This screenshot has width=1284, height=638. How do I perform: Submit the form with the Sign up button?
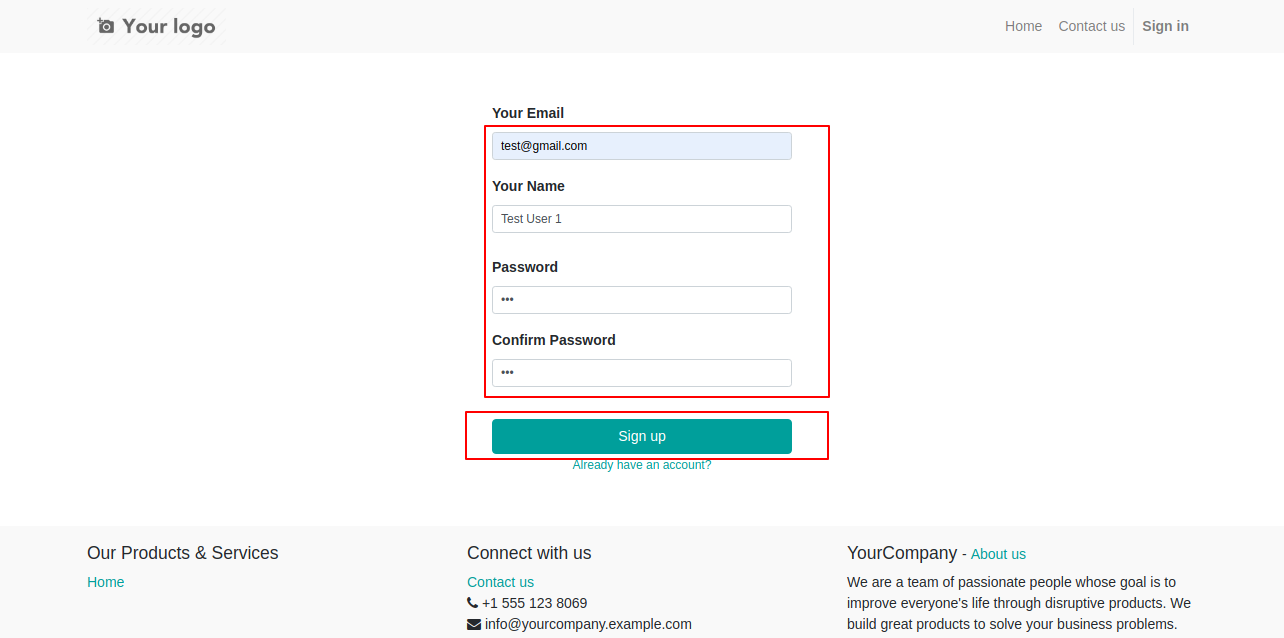[642, 436]
